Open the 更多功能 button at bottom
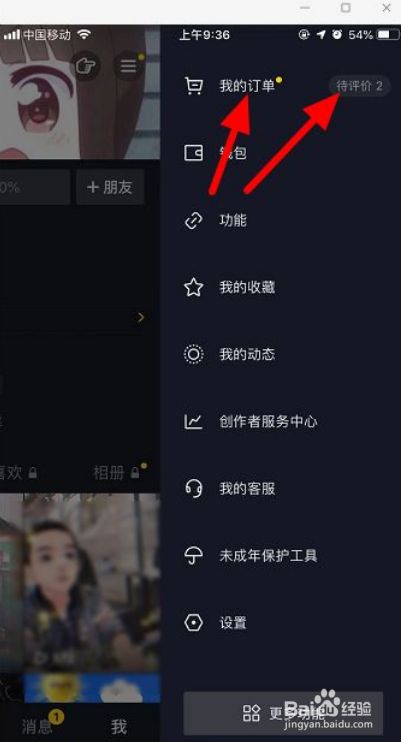The image size is (401, 742). pos(283,714)
